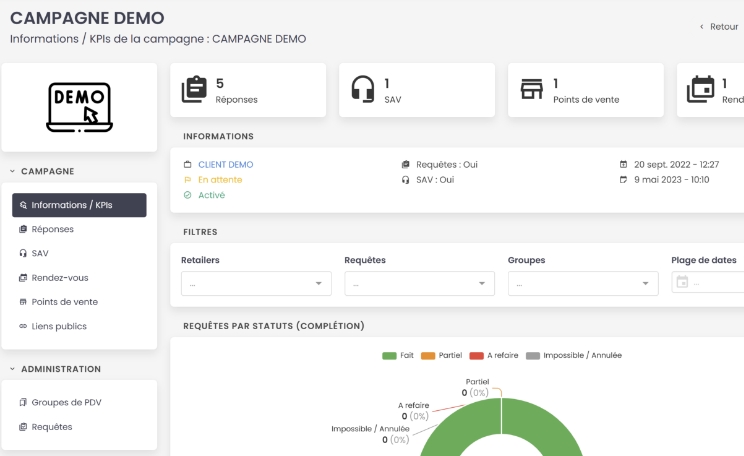This screenshot has width=744, height=456.
Task: Open the CLIENT DEMO link
Action: click(226, 165)
